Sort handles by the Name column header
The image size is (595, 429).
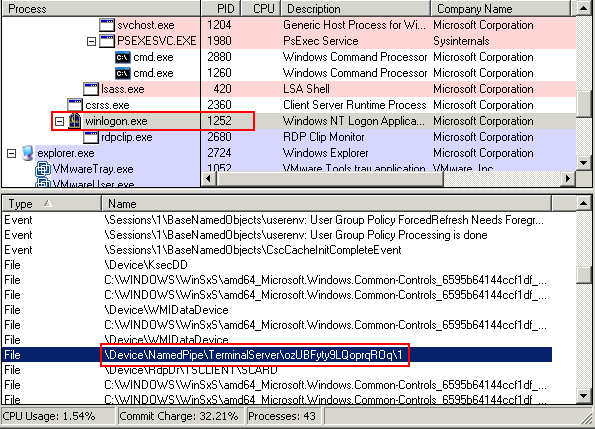[326, 204]
